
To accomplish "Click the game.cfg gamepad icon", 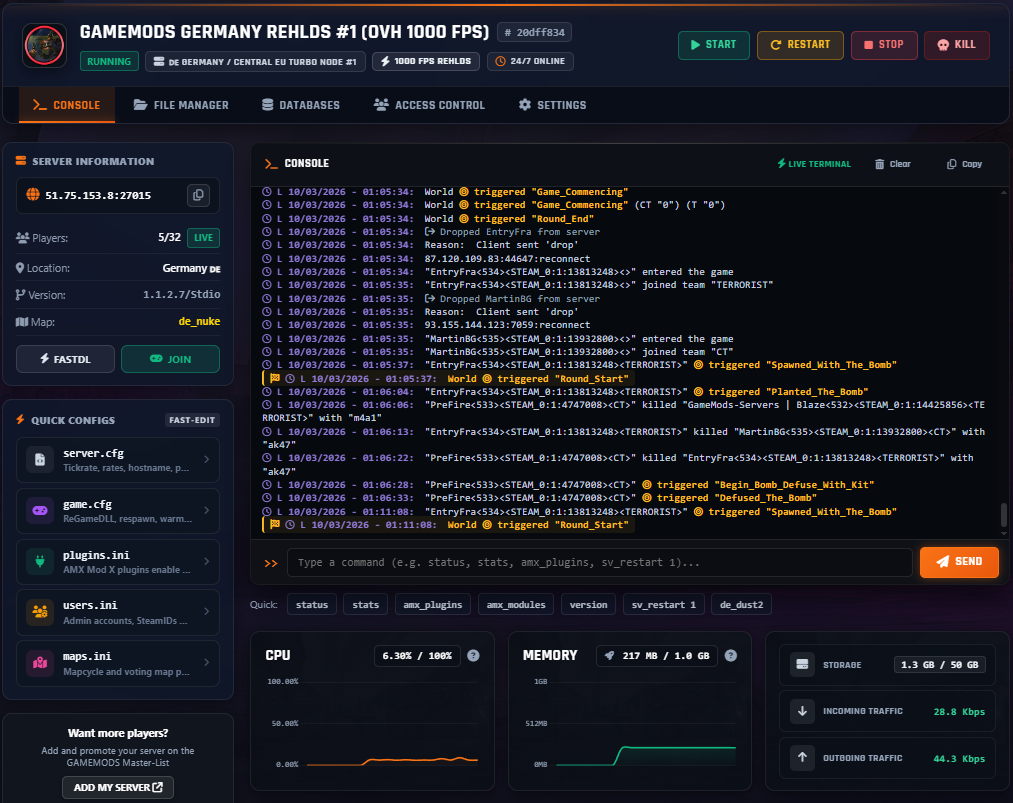I will pyautogui.click(x=40, y=510).
